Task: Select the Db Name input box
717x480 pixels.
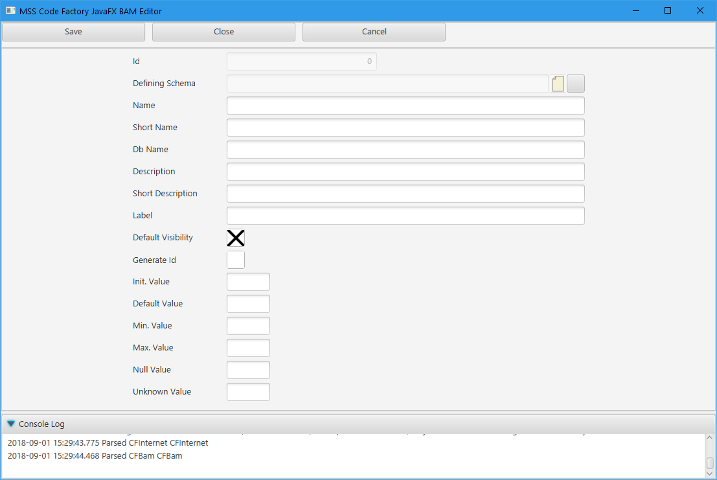Action: point(405,150)
